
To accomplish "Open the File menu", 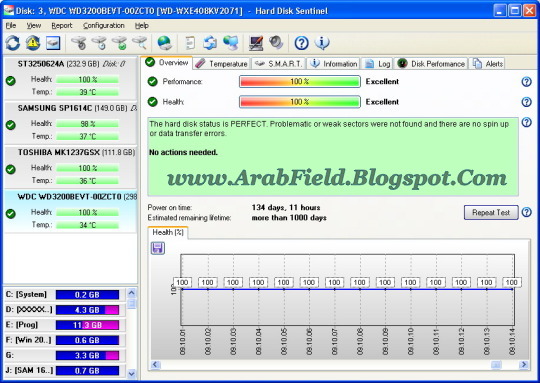I will (x=11, y=25).
